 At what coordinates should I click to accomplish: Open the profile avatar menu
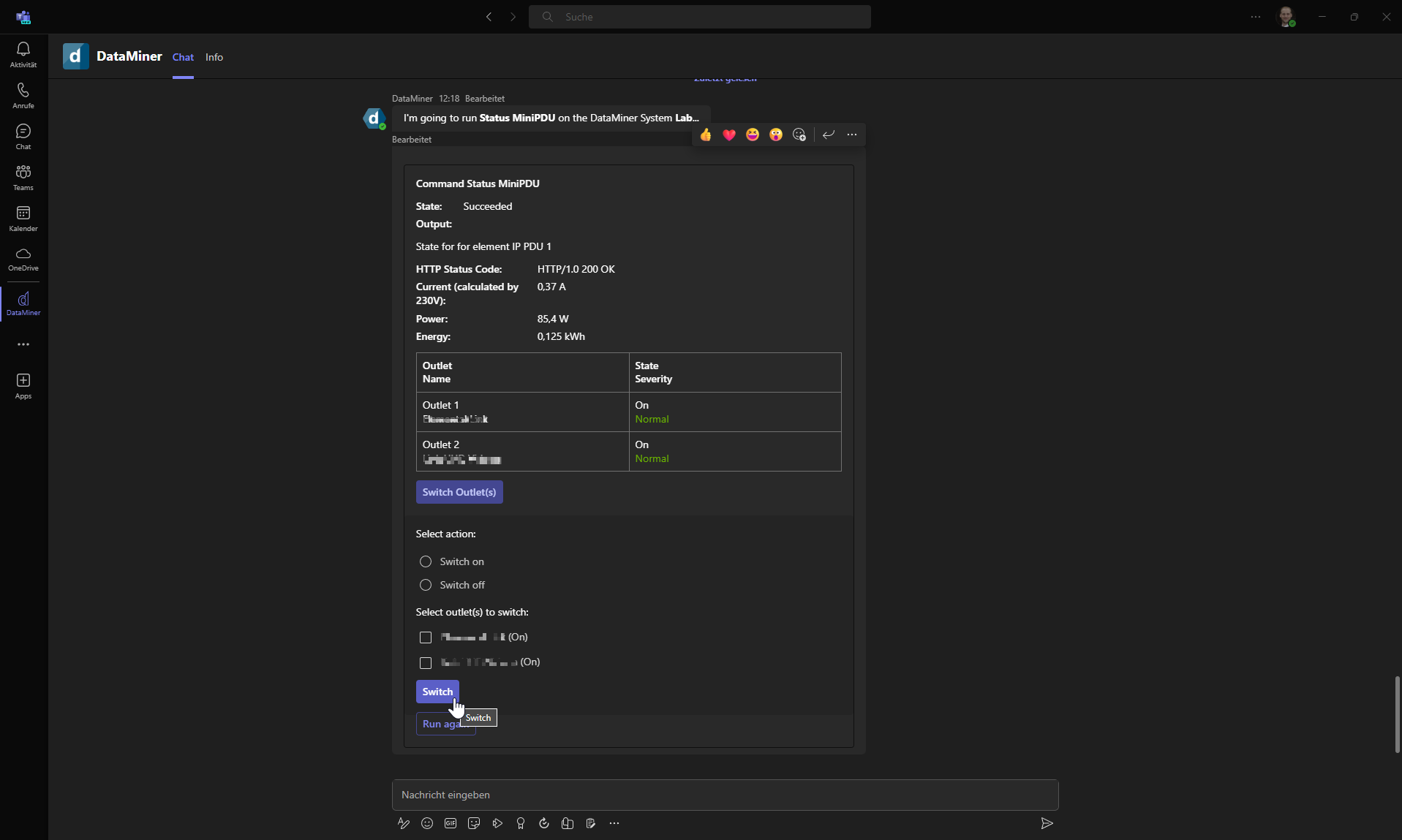pyautogui.click(x=1286, y=17)
